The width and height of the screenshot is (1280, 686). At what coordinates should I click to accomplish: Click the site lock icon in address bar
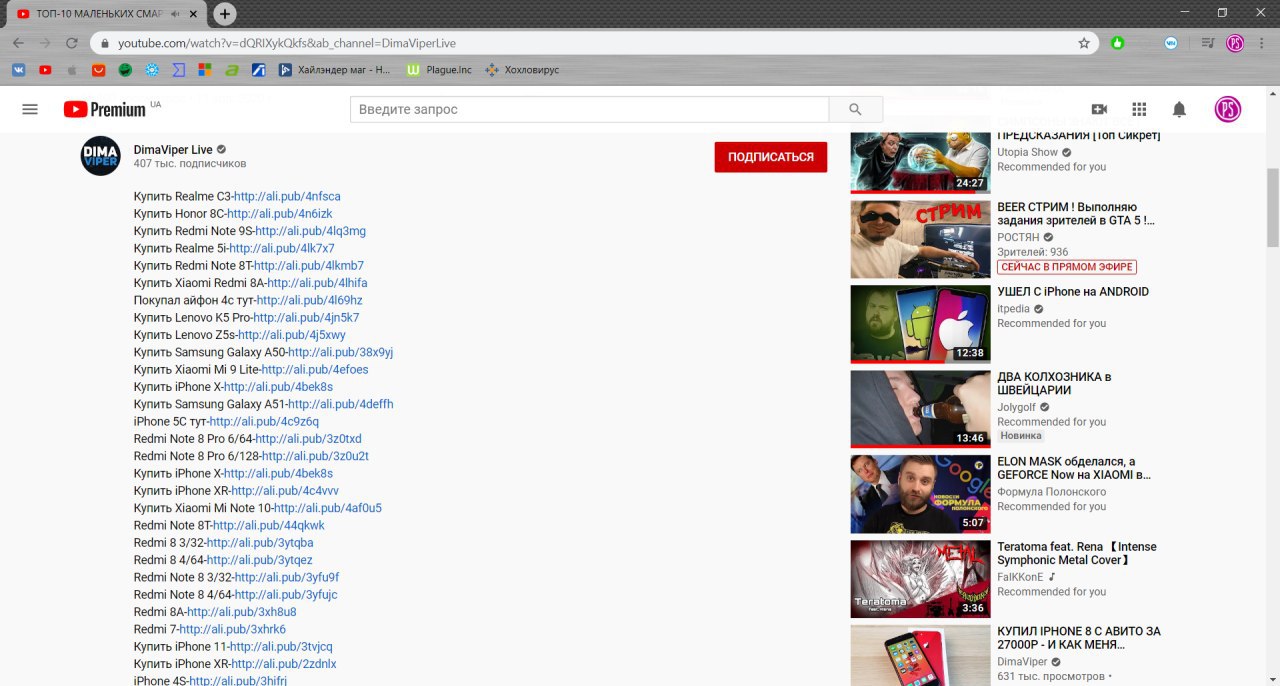pos(104,43)
